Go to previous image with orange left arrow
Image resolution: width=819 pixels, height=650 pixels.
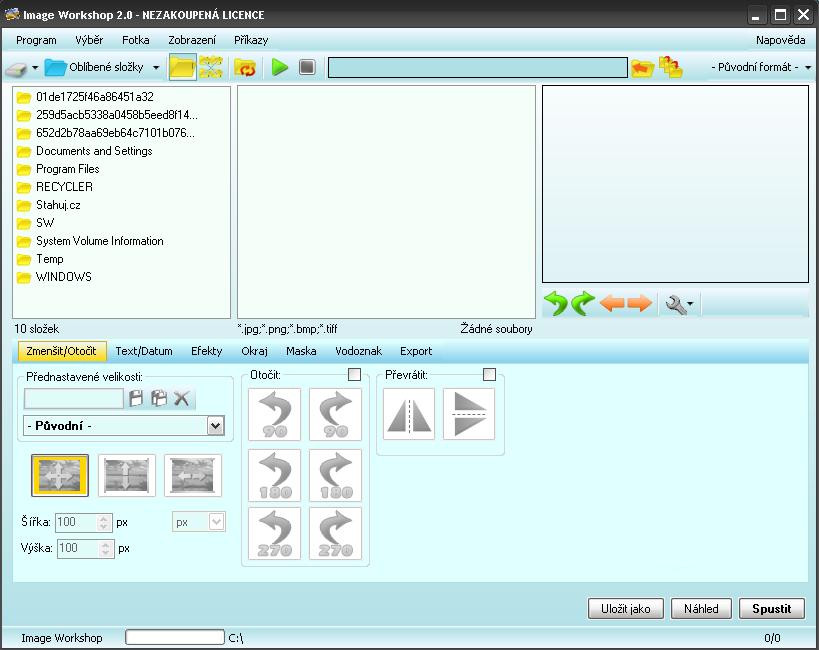click(612, 303)
